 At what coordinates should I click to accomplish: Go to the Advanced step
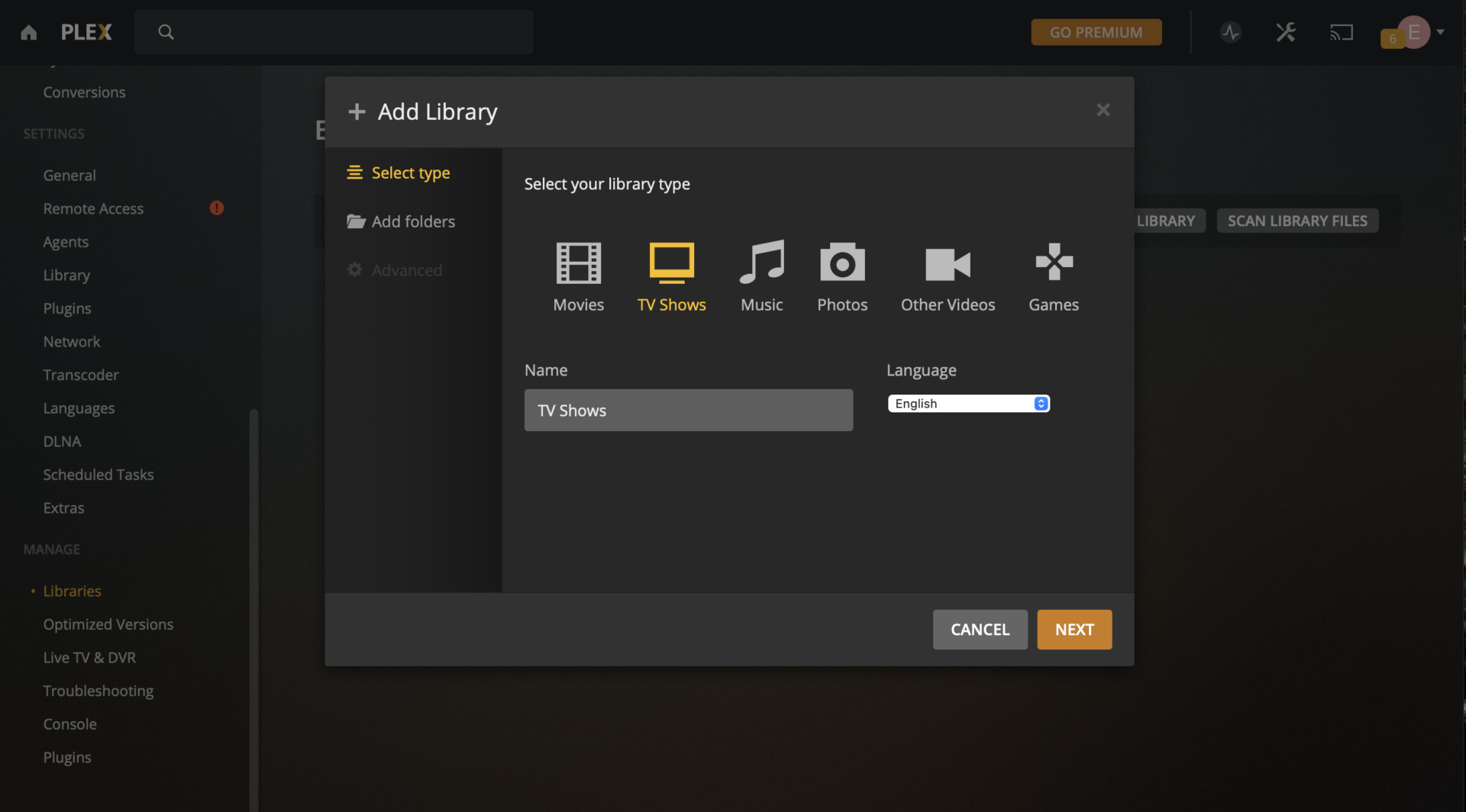pyautogui.click(x=406, y=269)
